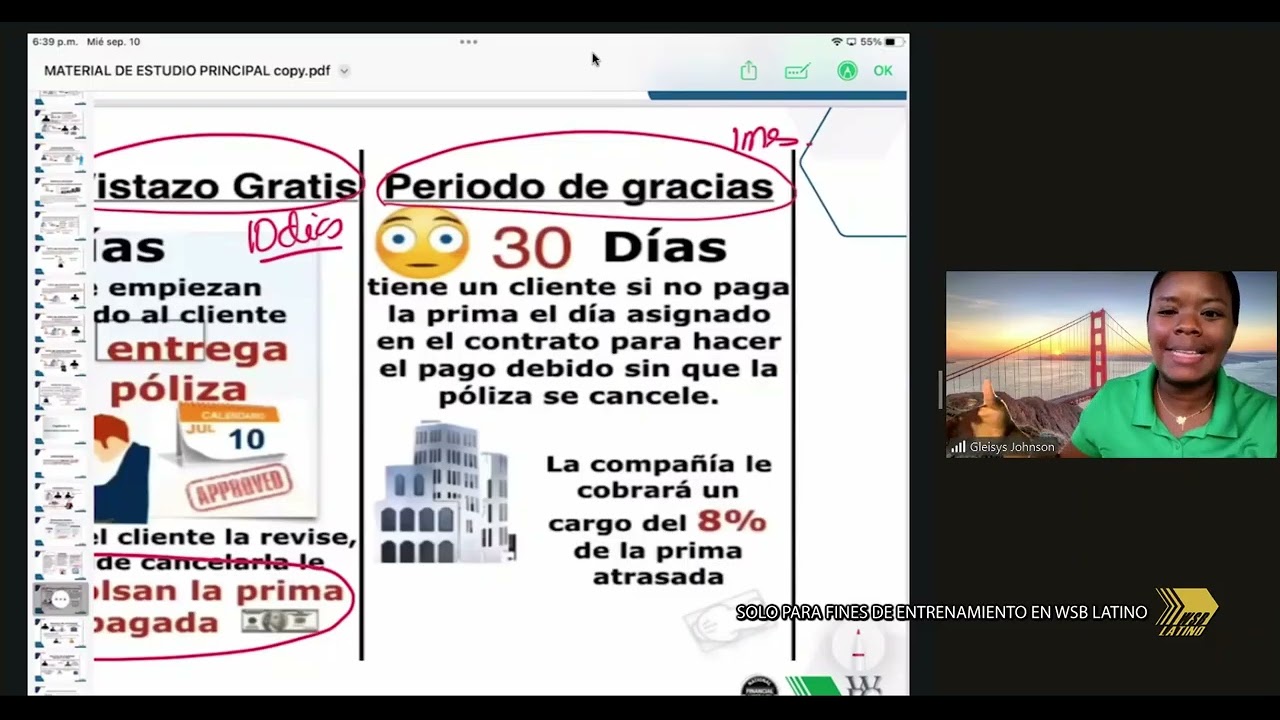
Task: Click the Gleisys Johnson participant video tile
Action: (x=1111, y=364)
